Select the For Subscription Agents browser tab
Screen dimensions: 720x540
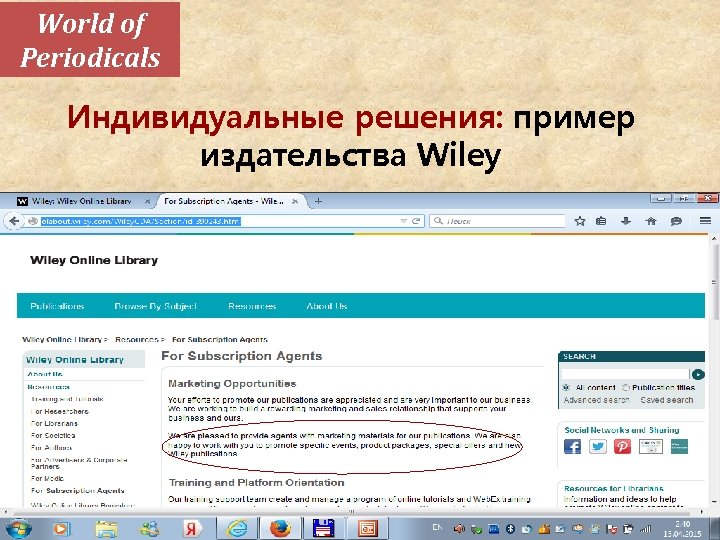[230, 201]
